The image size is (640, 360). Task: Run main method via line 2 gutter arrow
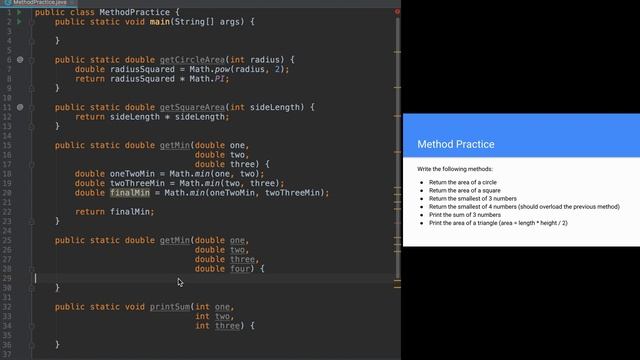tap(19, 22)
